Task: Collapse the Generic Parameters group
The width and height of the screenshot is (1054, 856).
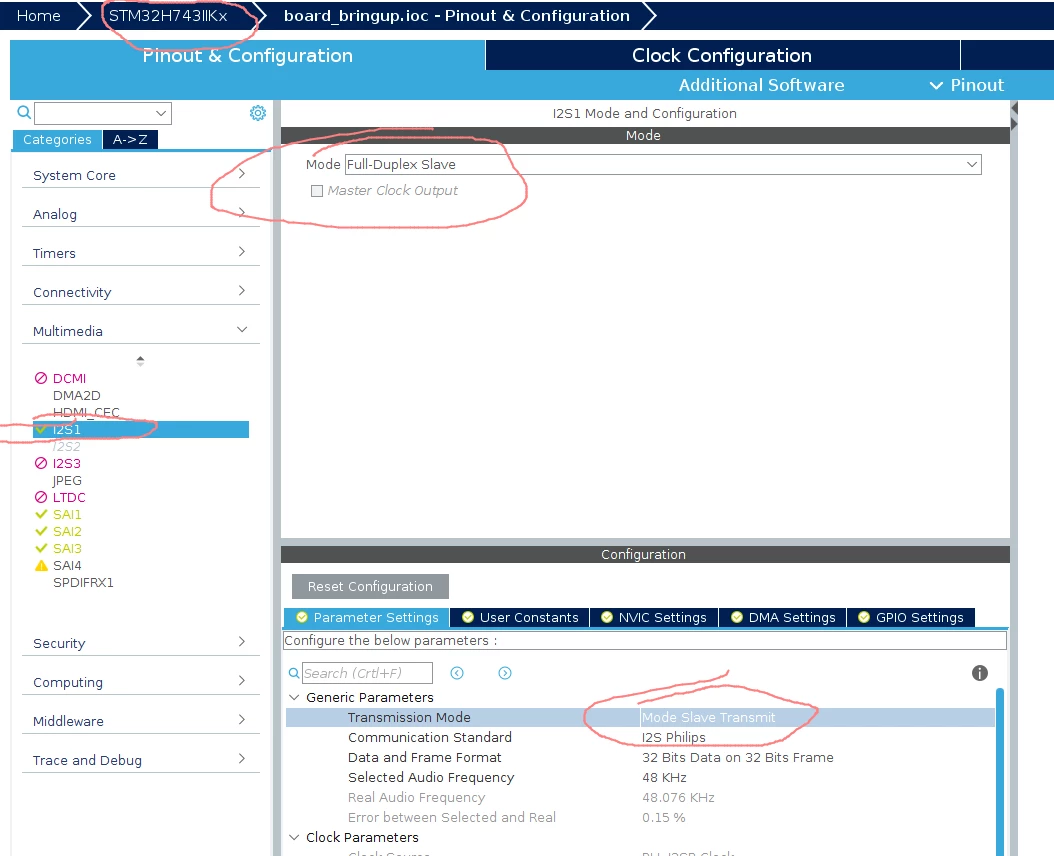Action: pyautogui.click(x=294, y=697)
